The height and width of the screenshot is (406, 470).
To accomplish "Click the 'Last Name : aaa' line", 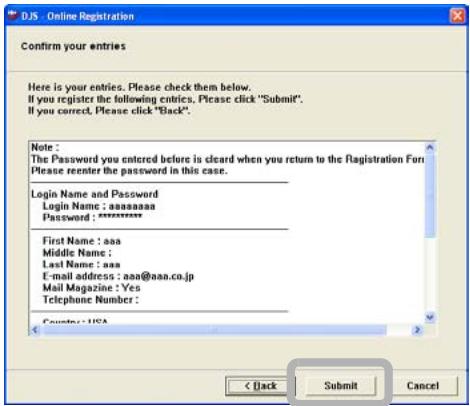I will coord(81,264).
